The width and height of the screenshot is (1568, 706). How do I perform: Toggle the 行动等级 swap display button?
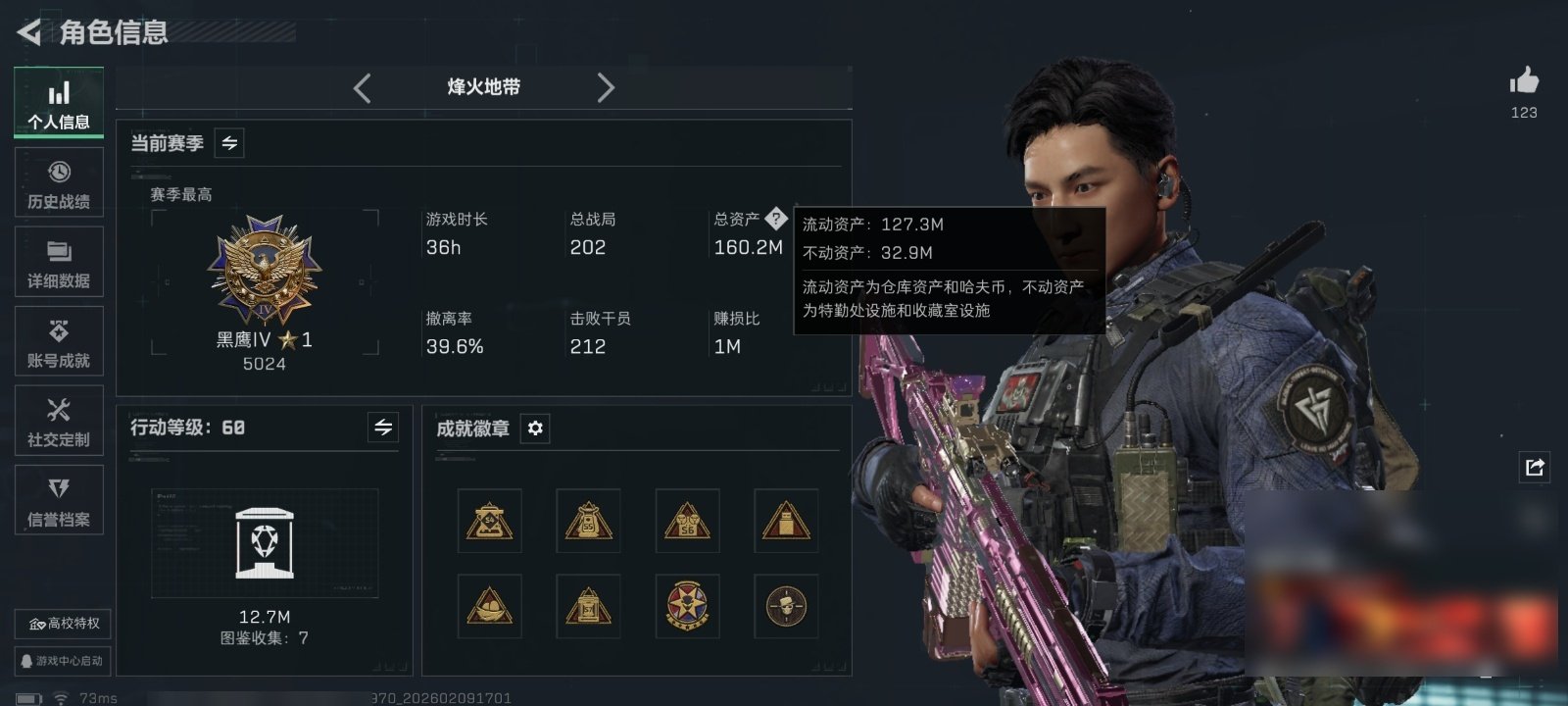(x=383, y=428)
